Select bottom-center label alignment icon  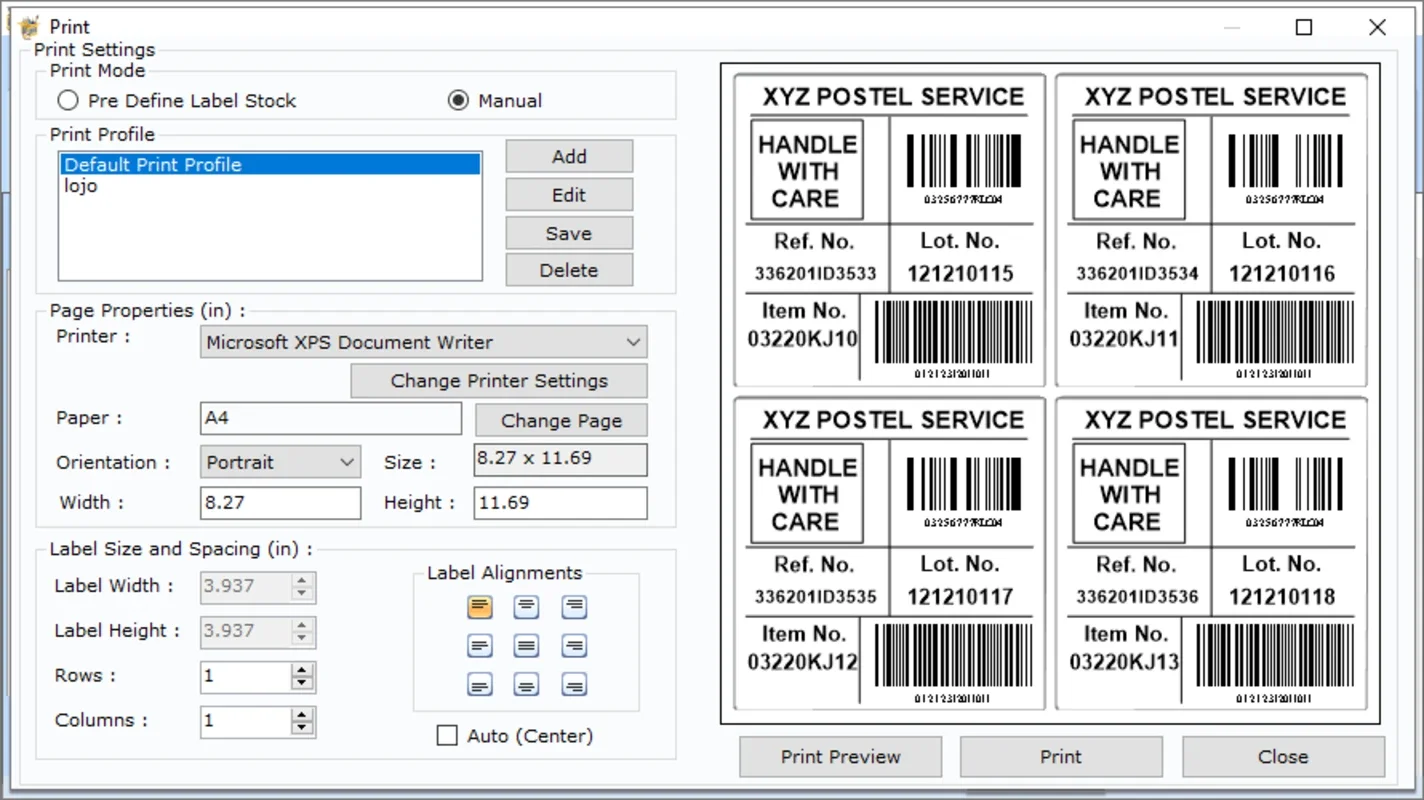point(527,685)
